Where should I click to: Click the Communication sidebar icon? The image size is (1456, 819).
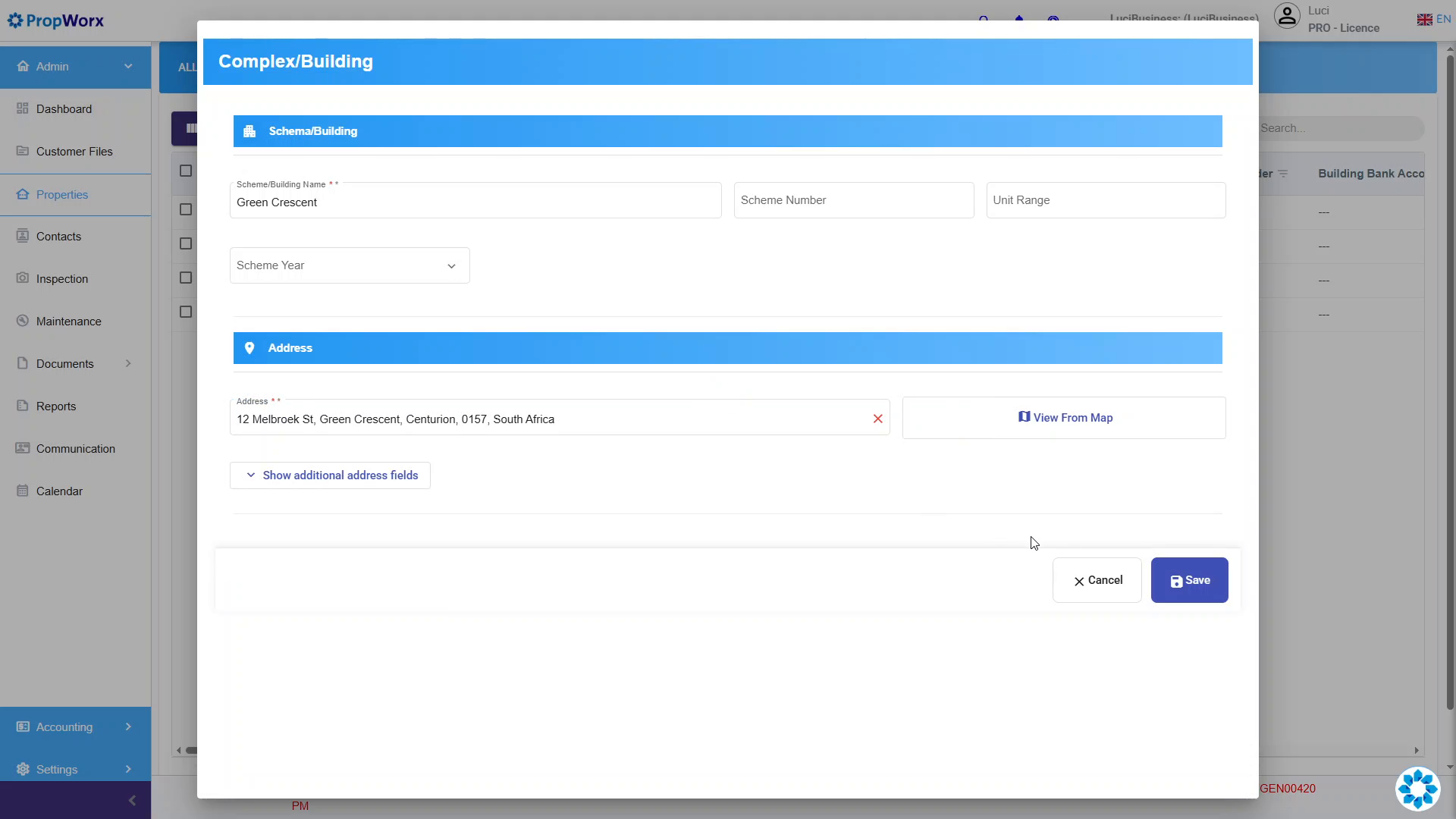coord(23,448)
